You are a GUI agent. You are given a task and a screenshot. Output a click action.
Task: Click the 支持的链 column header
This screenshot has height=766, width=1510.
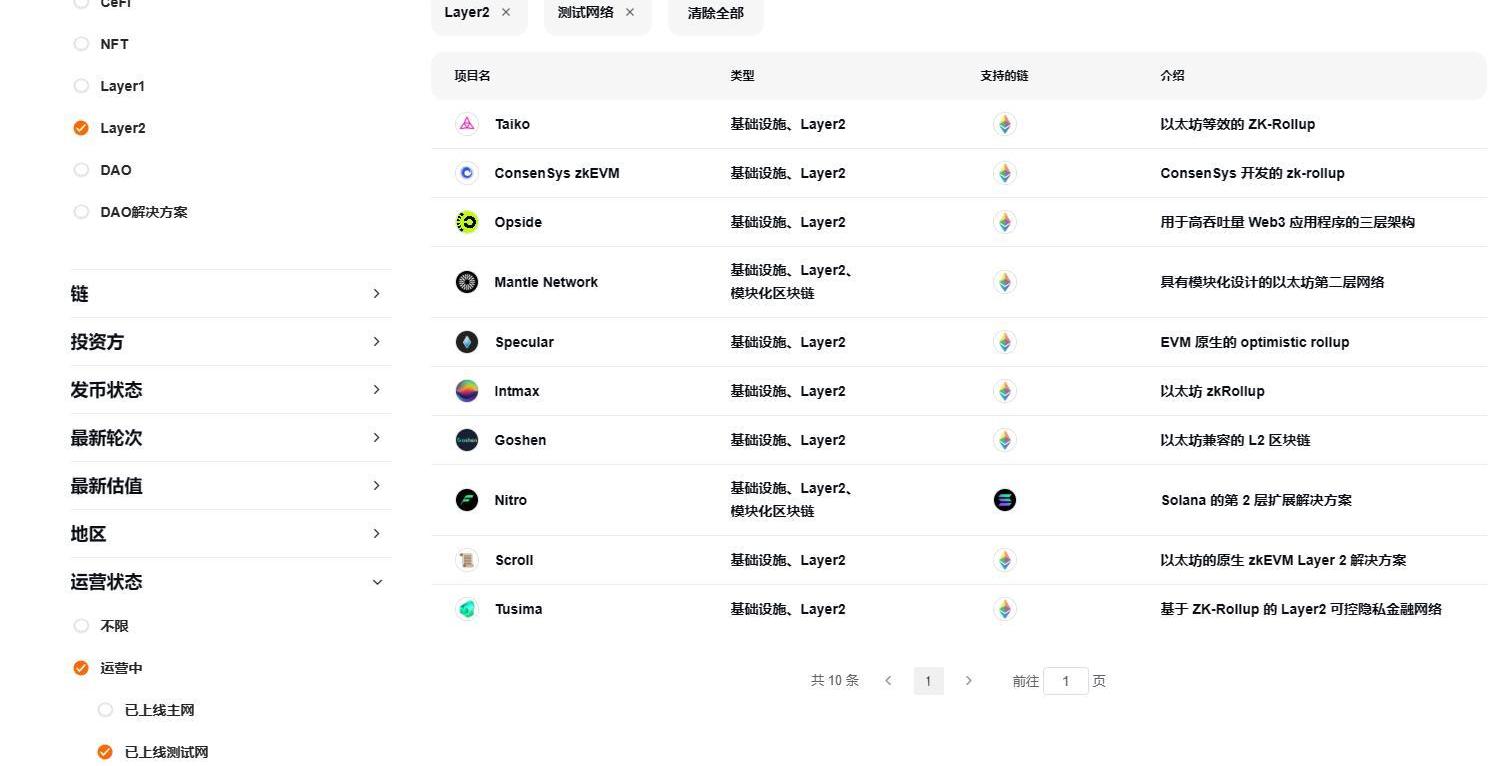click(1004, 76)
